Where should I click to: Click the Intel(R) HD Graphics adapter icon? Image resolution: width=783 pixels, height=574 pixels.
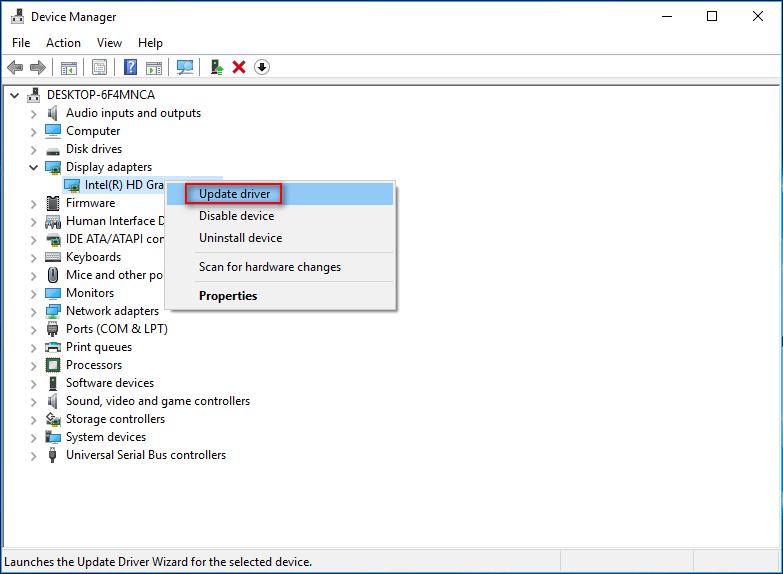[x=72, y=185]
